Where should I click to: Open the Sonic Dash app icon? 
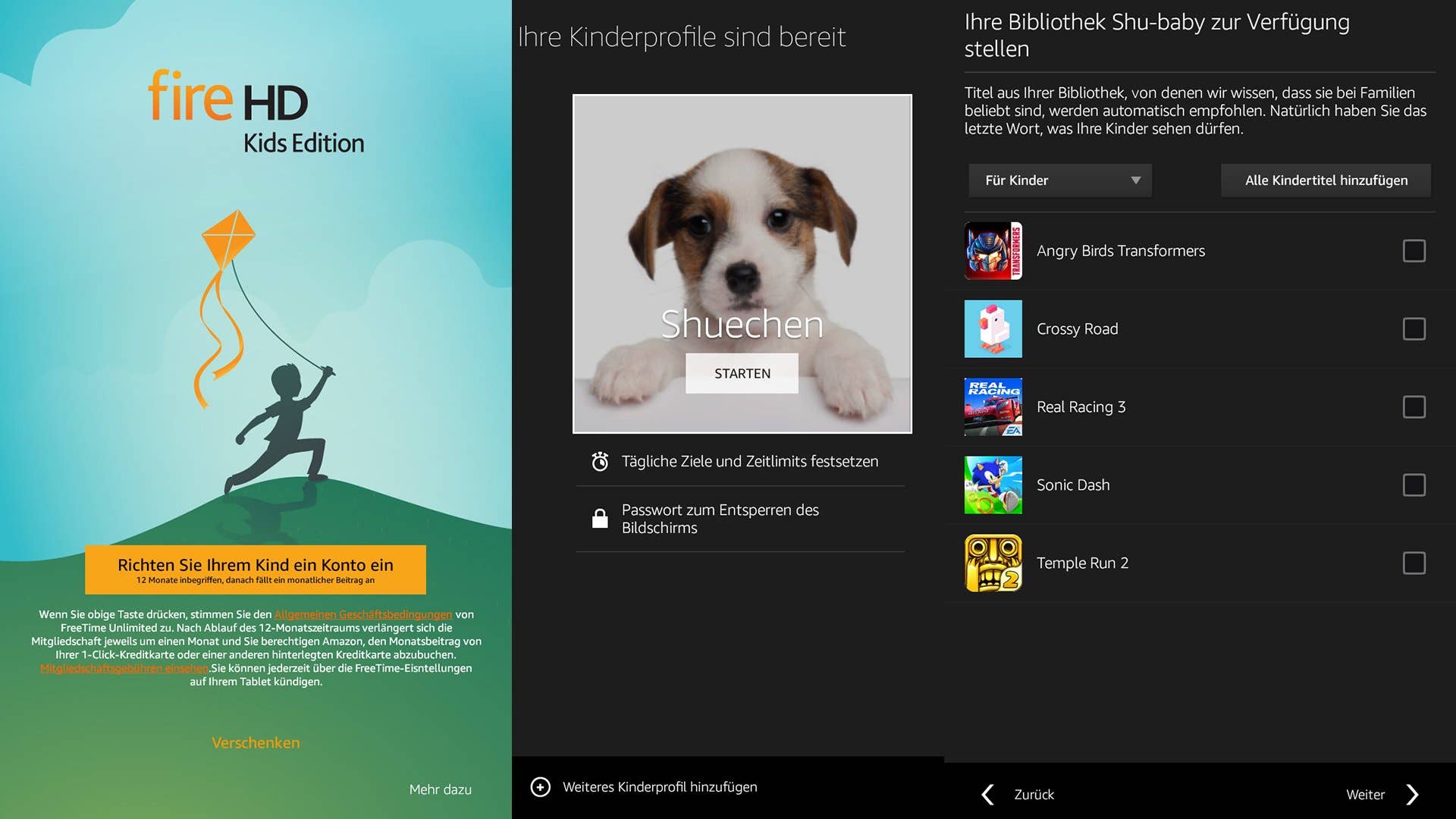[992, 485]
